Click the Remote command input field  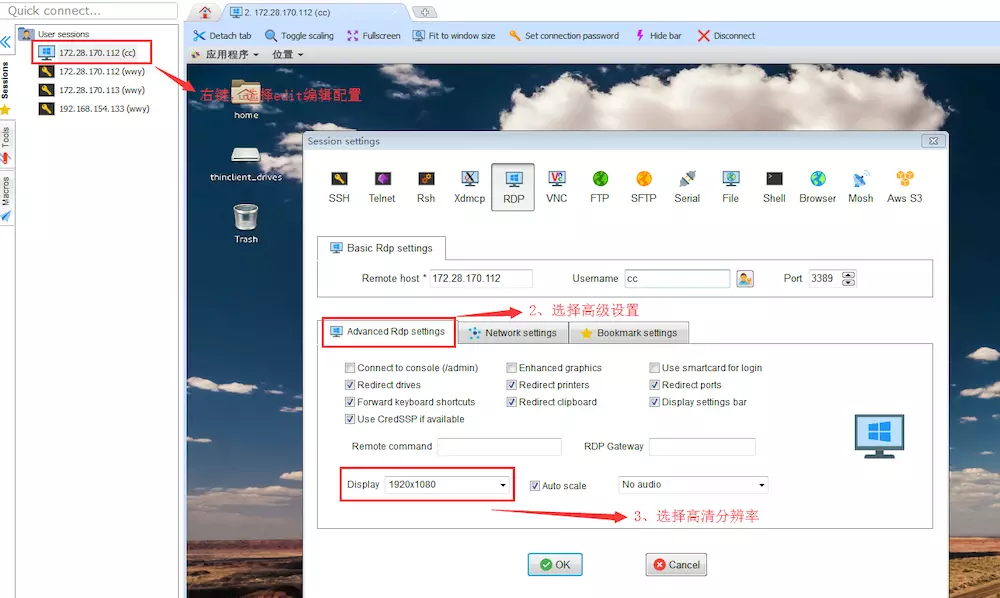coord(499,447)
